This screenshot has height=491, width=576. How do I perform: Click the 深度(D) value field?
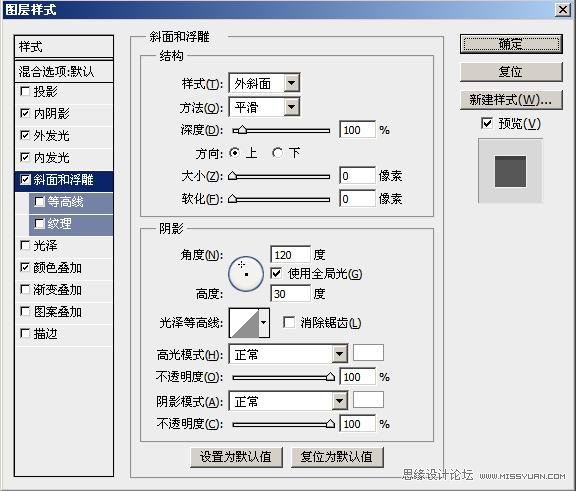tap(357, 130)
